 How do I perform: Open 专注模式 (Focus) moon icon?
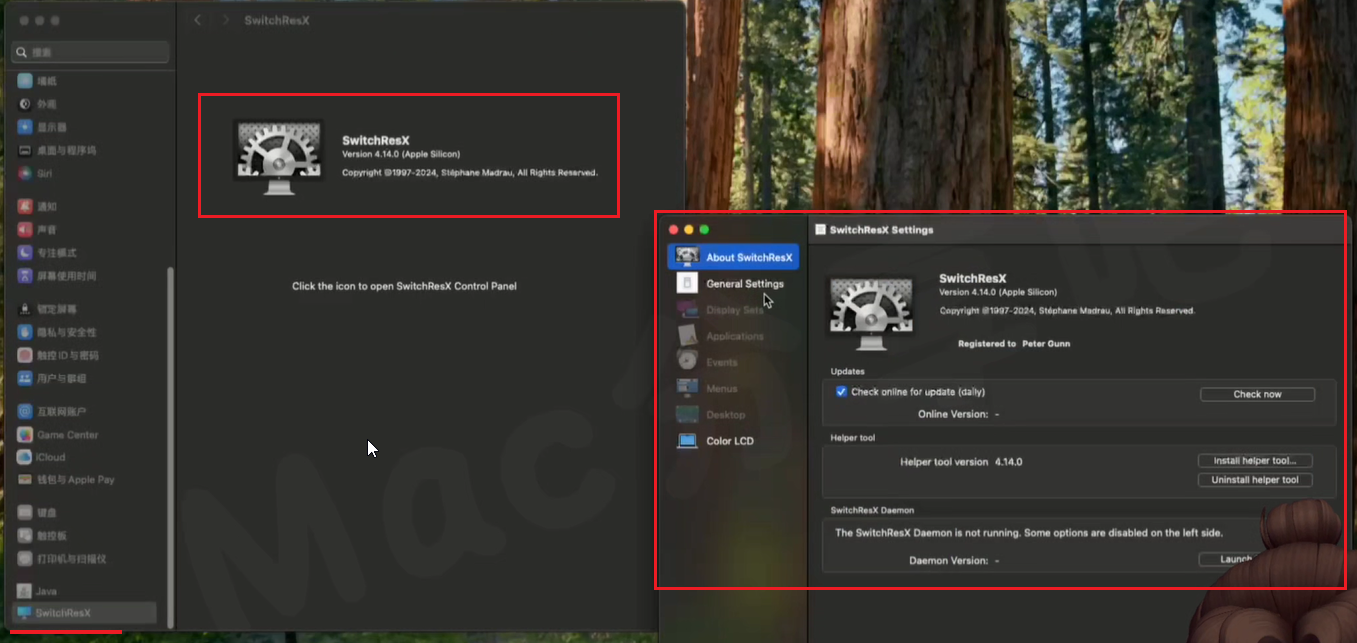pos(25,252)
